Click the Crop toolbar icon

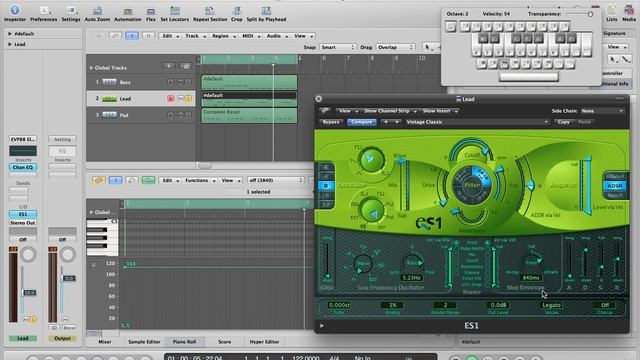(x=236, y=13)
